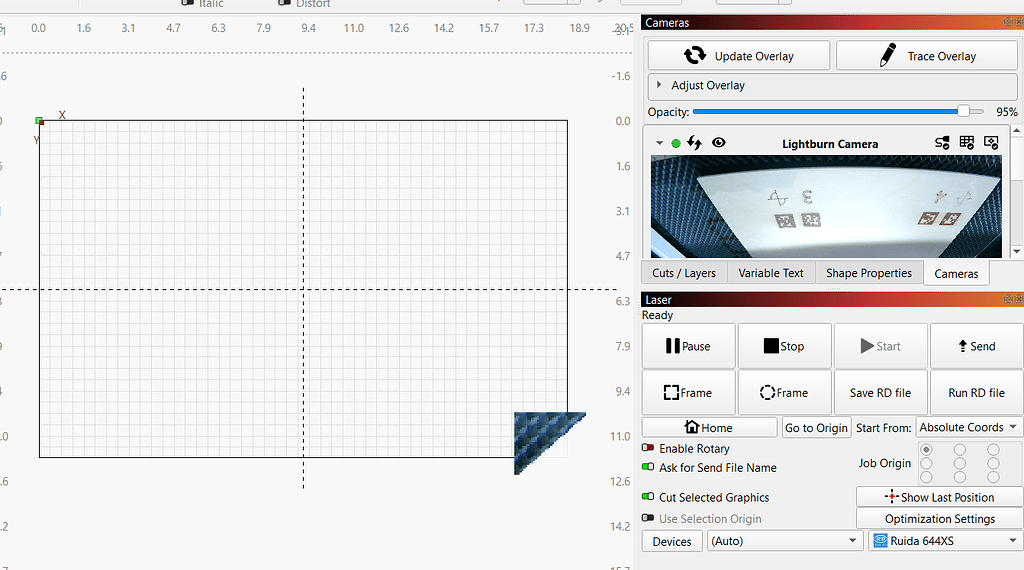Click the green camera status dot

click(676, 143)
